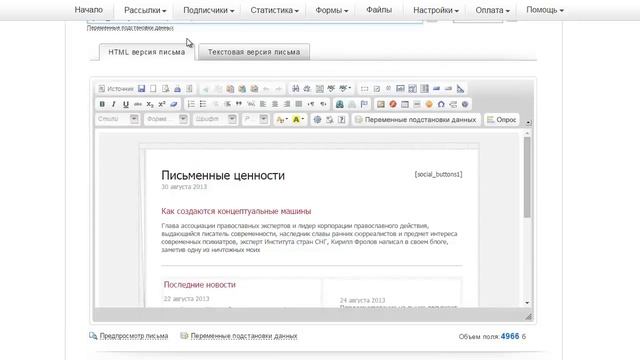Open the Font size dropdown
640x360 pixels.
pyautogui.click(x=256, y=119)
